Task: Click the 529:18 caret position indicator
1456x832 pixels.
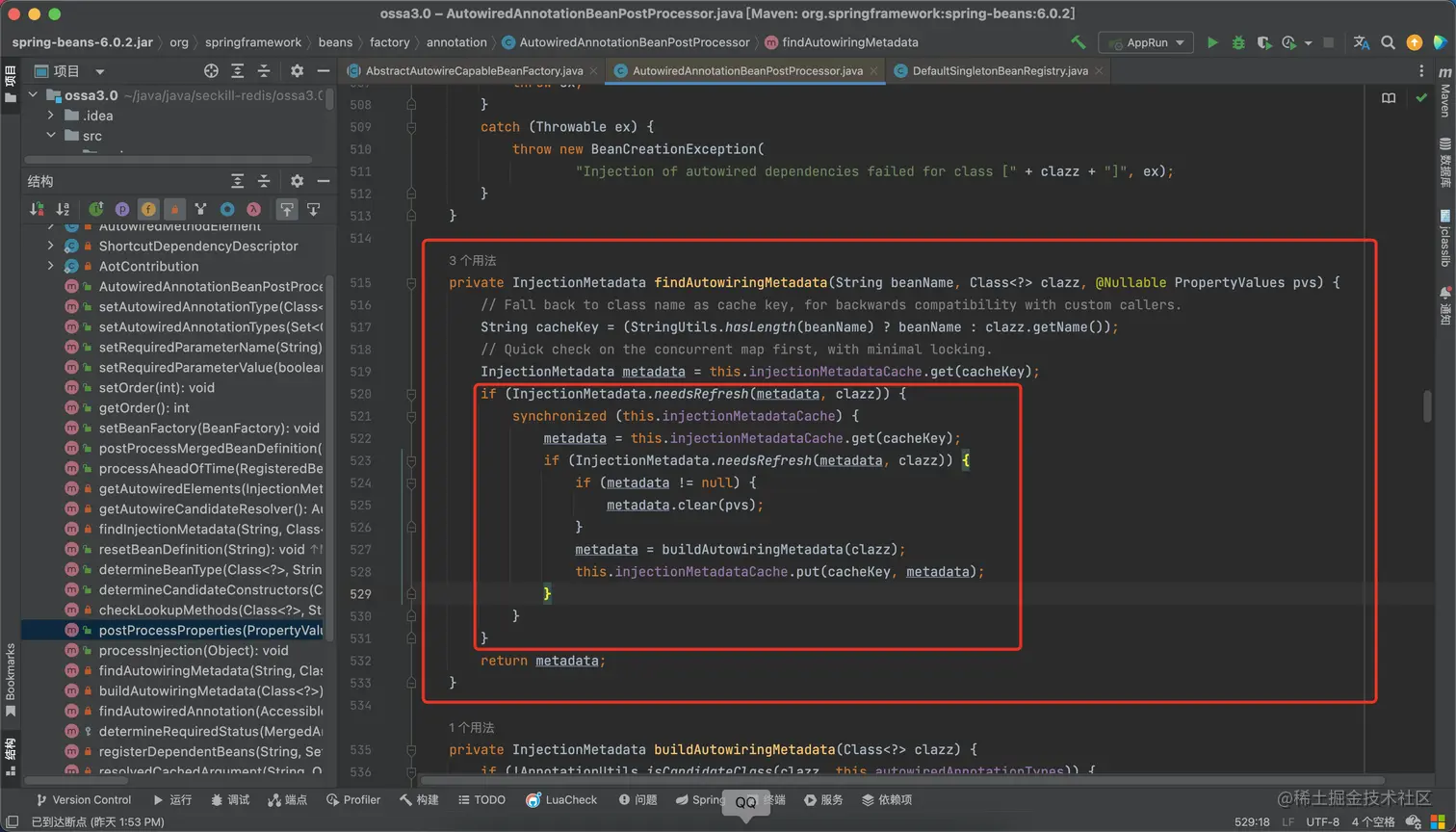Action: (1252, 822)
